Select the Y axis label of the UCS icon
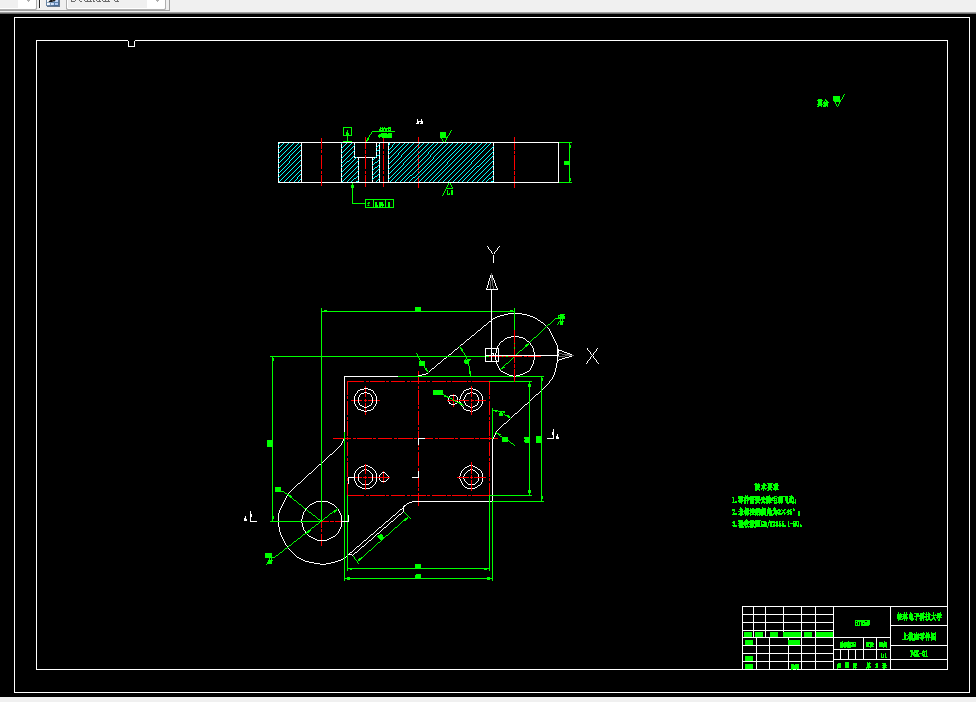Viewport: 976px width, 702px height. 493,253
